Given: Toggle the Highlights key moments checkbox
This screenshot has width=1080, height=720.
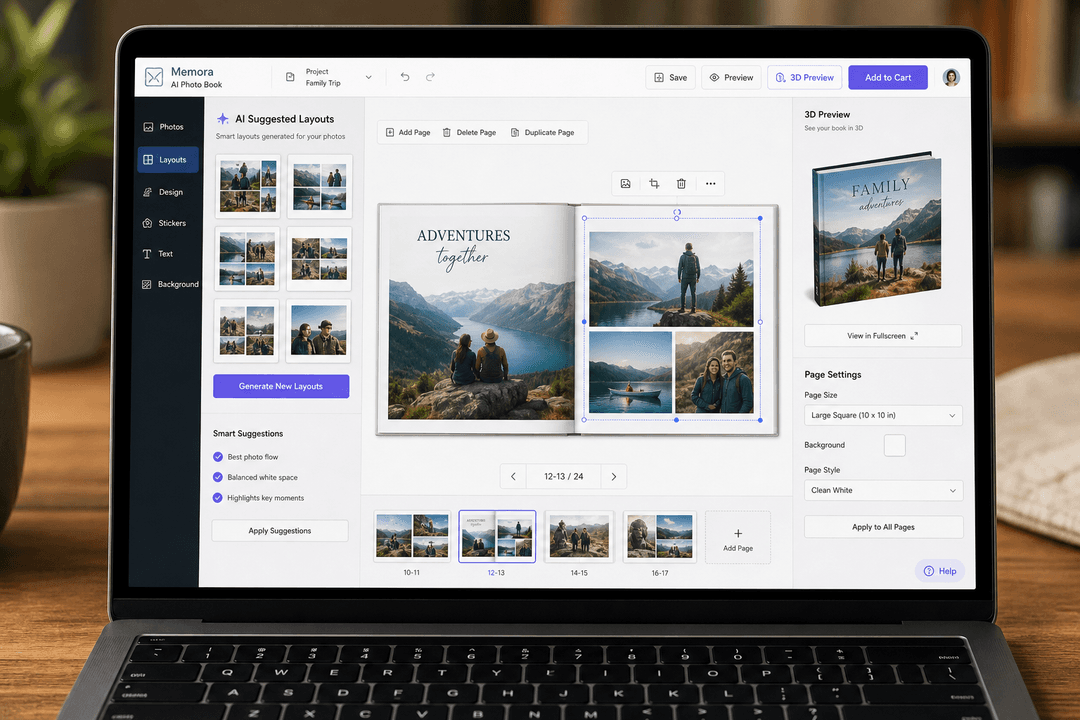Looking at the screenshot, I should click(218, 497).
